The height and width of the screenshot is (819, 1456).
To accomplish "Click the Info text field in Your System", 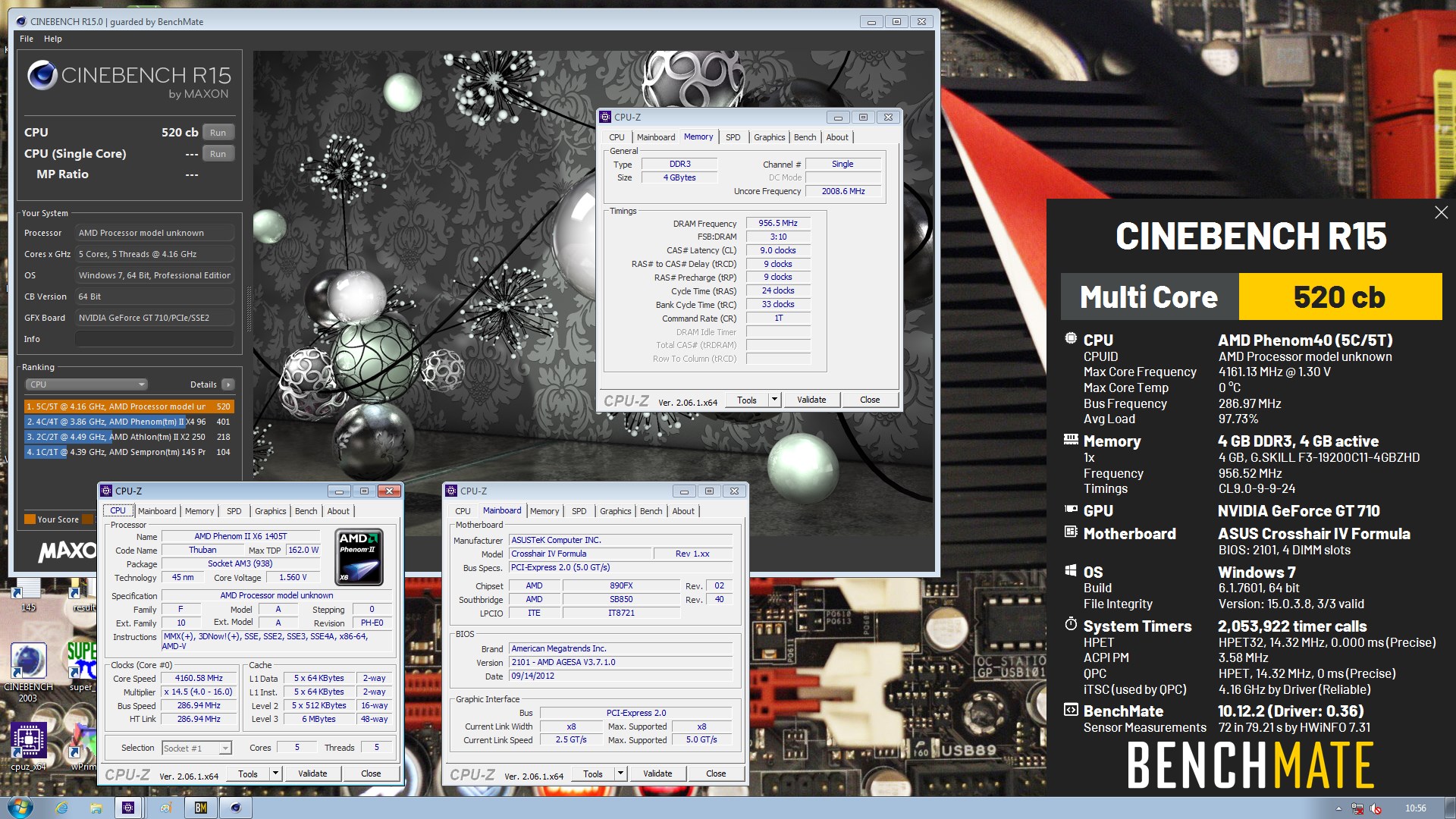I will pyautogui.click(x=155, y=339).
